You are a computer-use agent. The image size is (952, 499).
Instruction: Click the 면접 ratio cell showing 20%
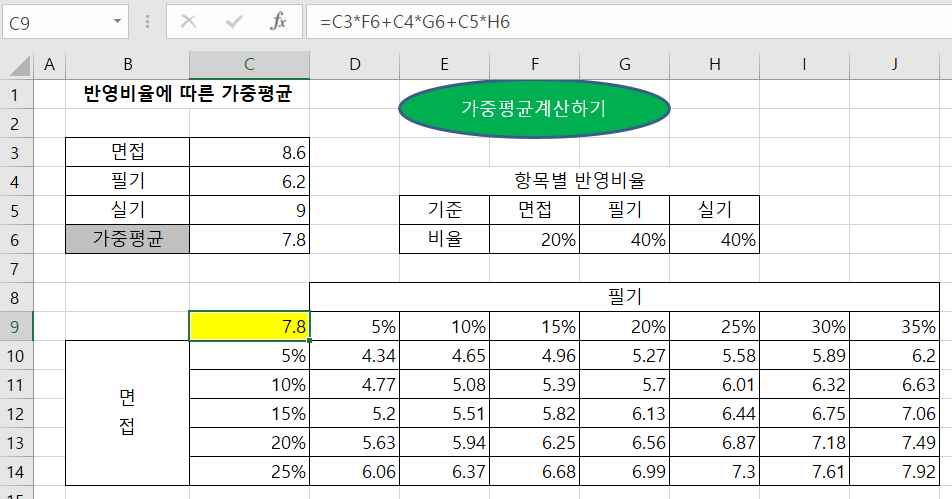click(534, 240)
